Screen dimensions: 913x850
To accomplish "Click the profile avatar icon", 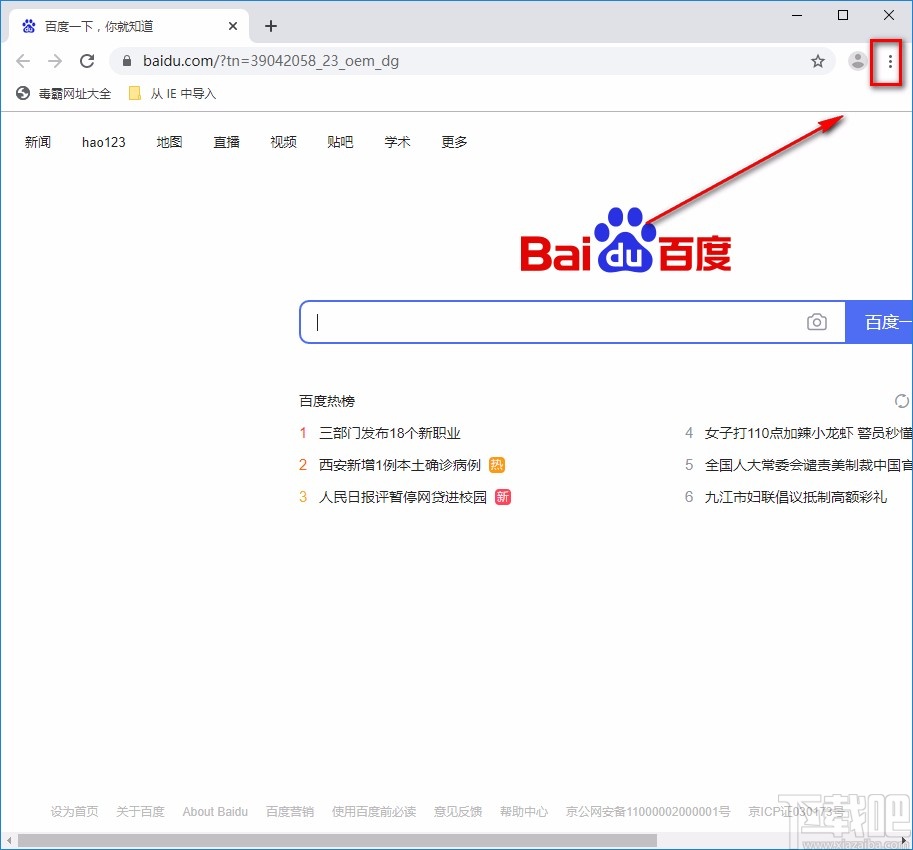I will (x=857, y=61).
